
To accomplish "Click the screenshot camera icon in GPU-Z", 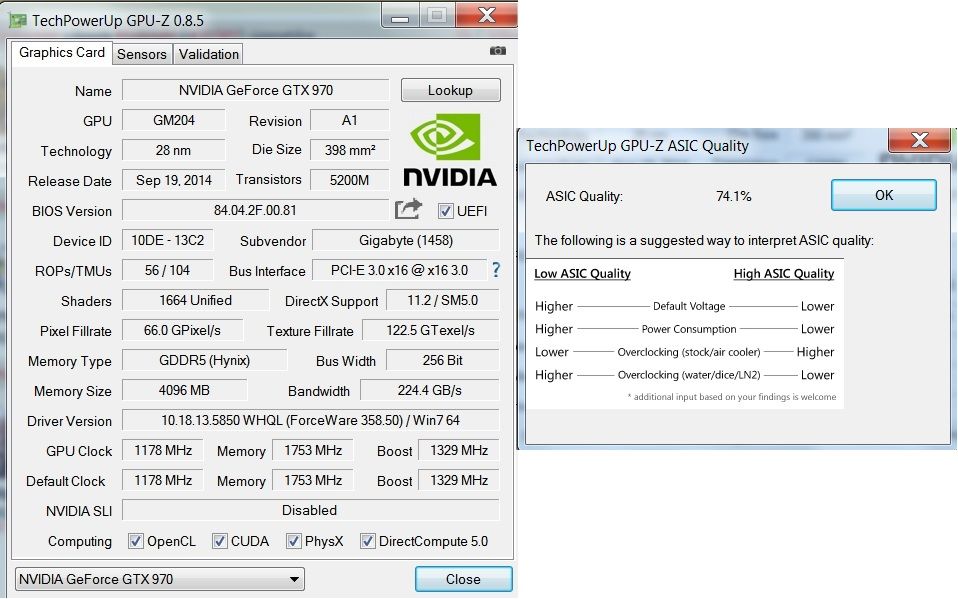I will point(498,51).
